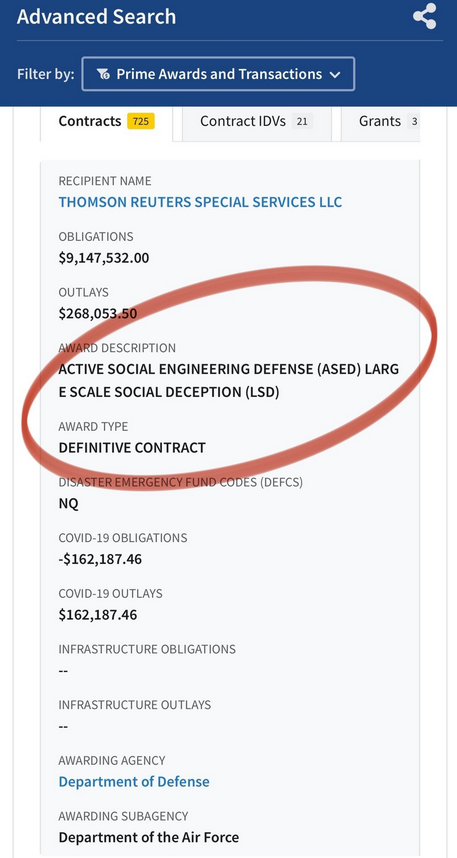Screen dimensions: 457x858
Task: Click the share icon in header
Action: (425, 16)
